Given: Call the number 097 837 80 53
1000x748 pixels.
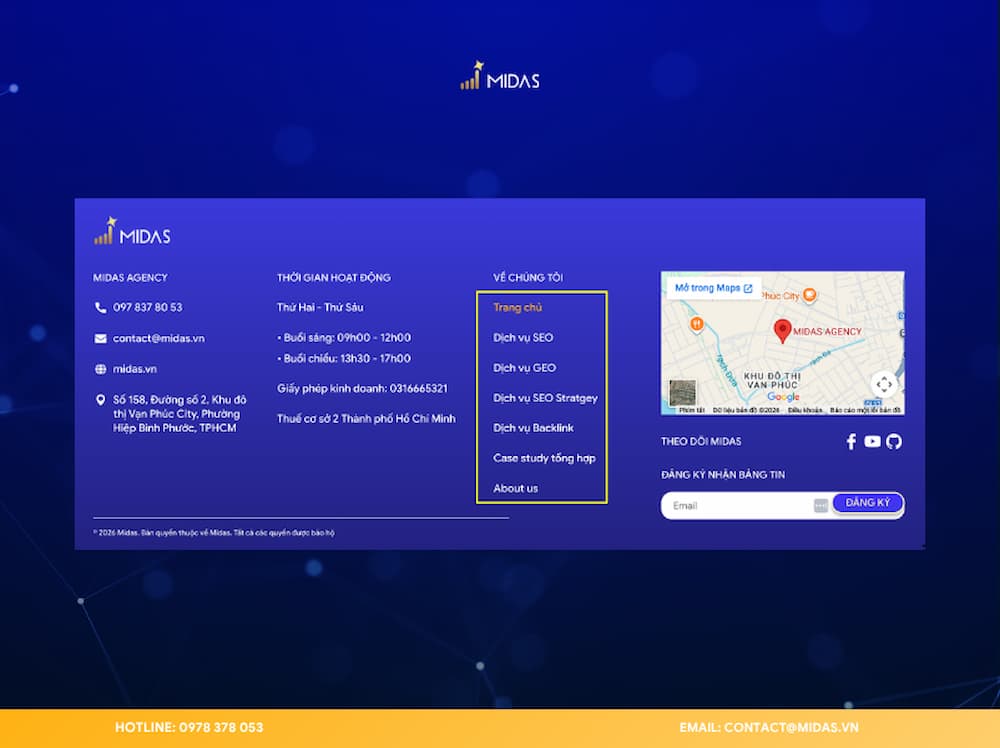Looking at the screenshot, I should click(x=147, y=307).
